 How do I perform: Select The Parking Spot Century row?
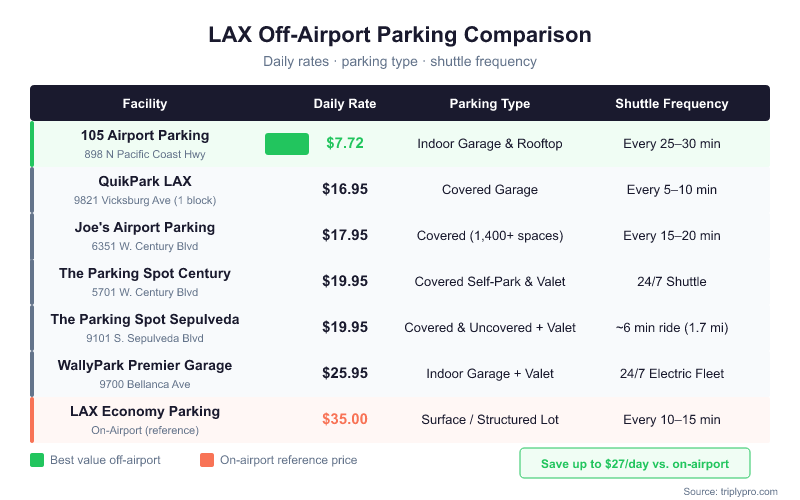pyautogui.click(x=145, y=274)
